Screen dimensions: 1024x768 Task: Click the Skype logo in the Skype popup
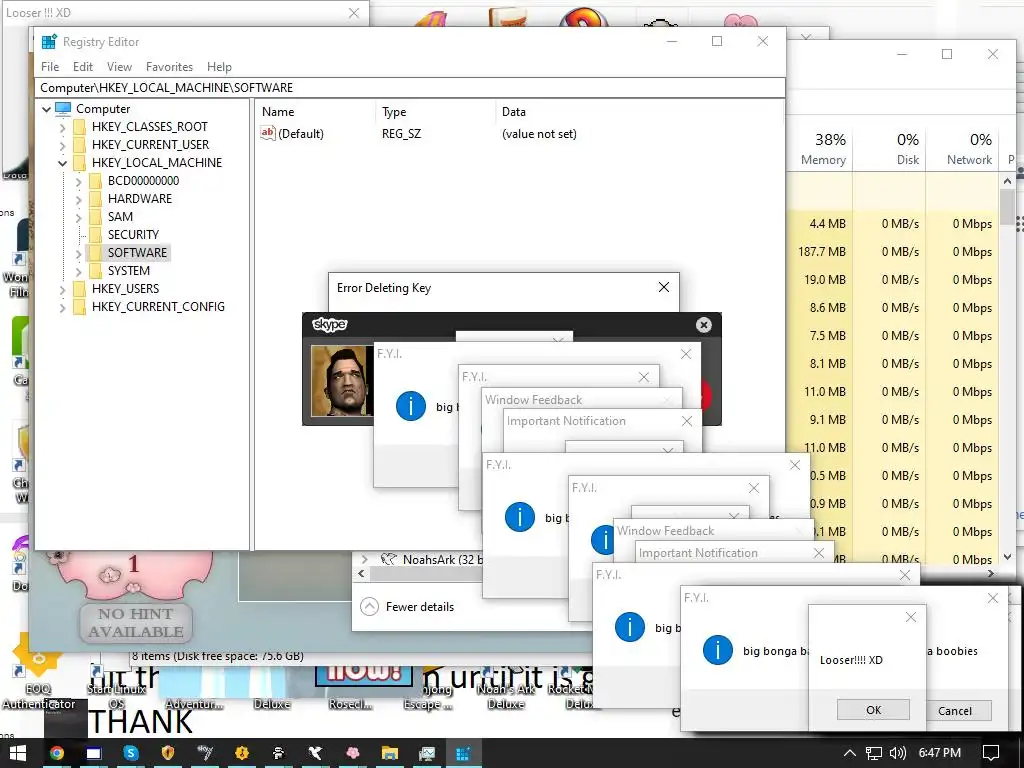pyautogui.click(x=330, y=325)
